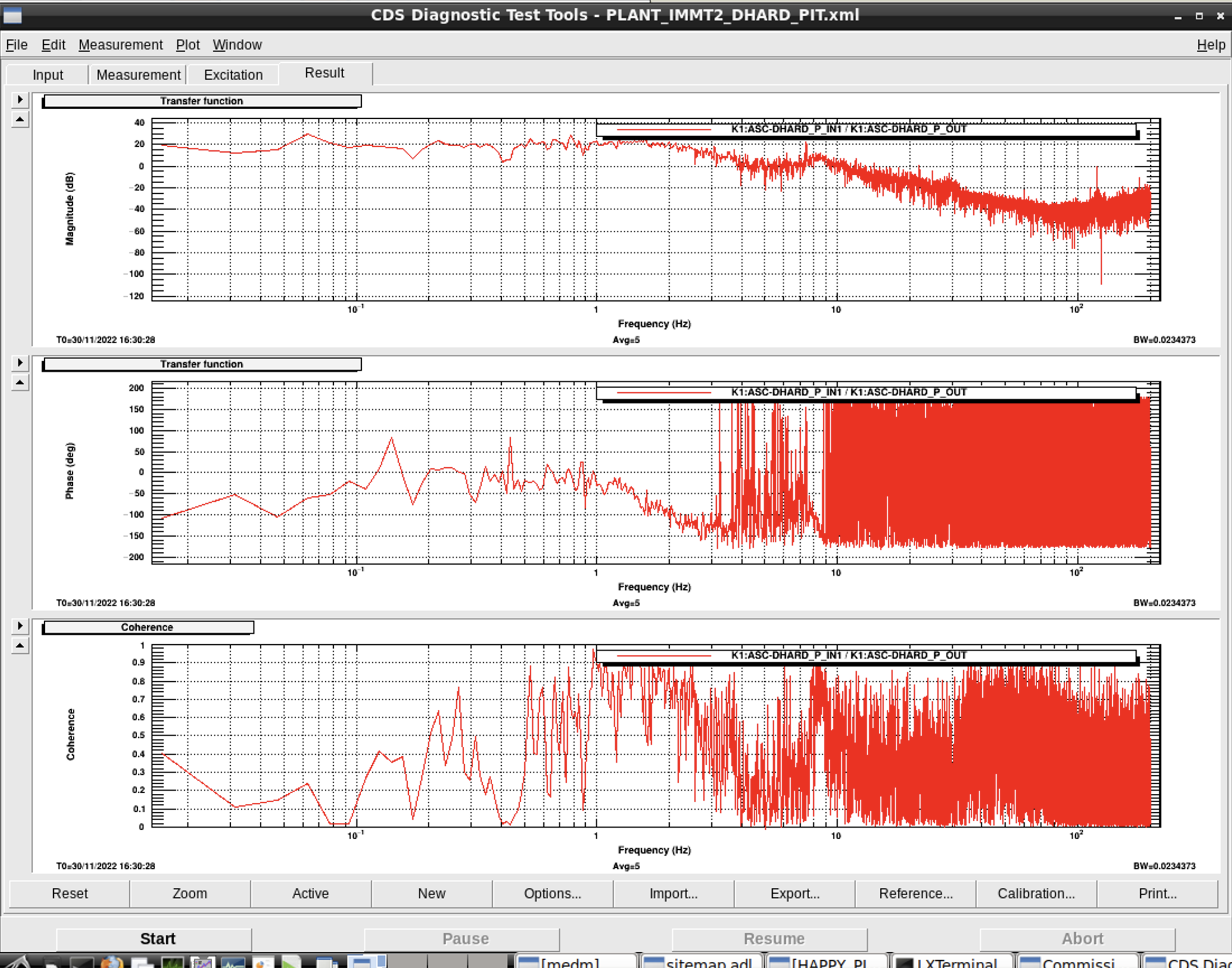Switch to the Excitation tab
This screenshot has width=1232, height=968.
[x=233, y=75]
